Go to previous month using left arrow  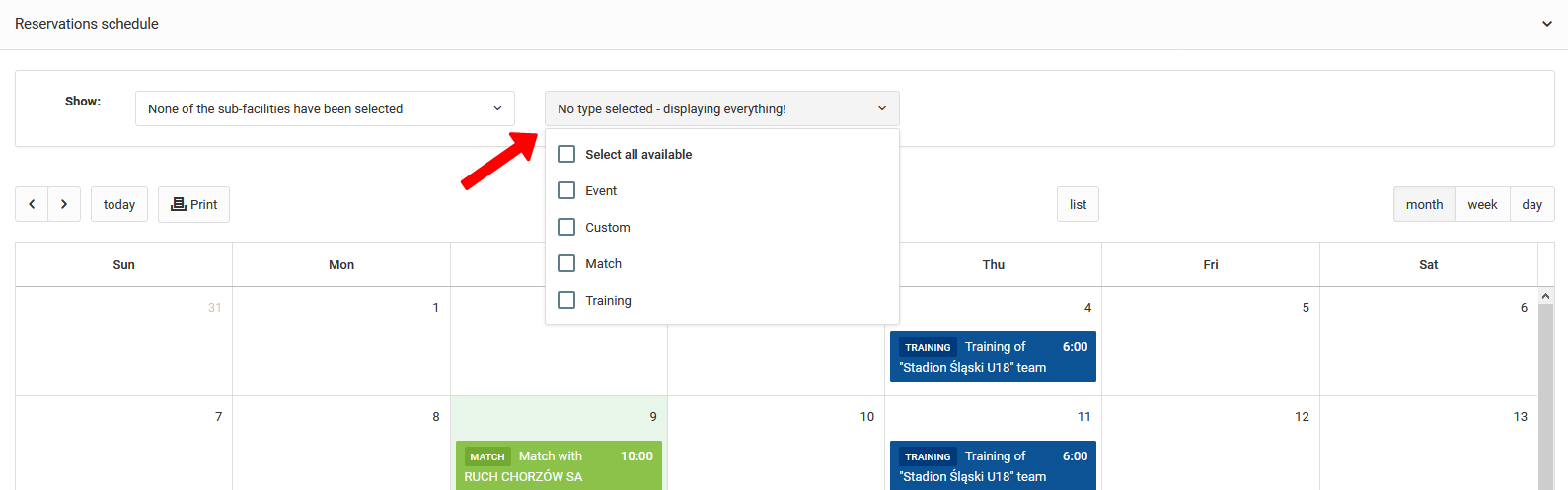(x=32, y=204)
